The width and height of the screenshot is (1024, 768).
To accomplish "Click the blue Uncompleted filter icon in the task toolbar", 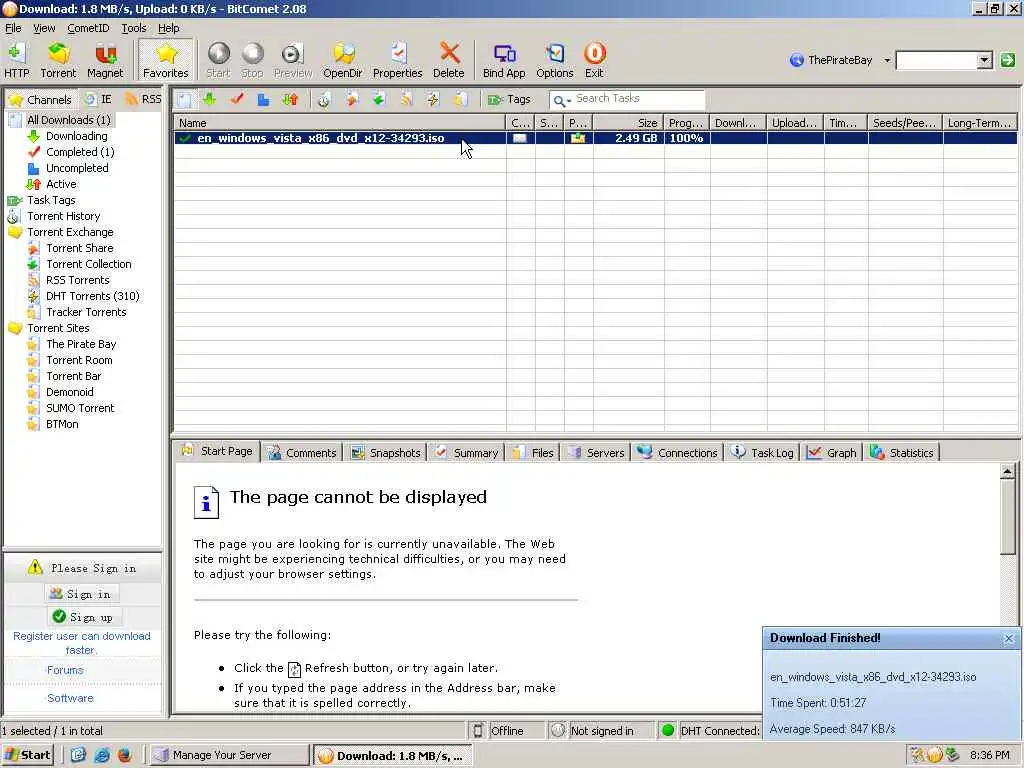I will click(263, 99).
